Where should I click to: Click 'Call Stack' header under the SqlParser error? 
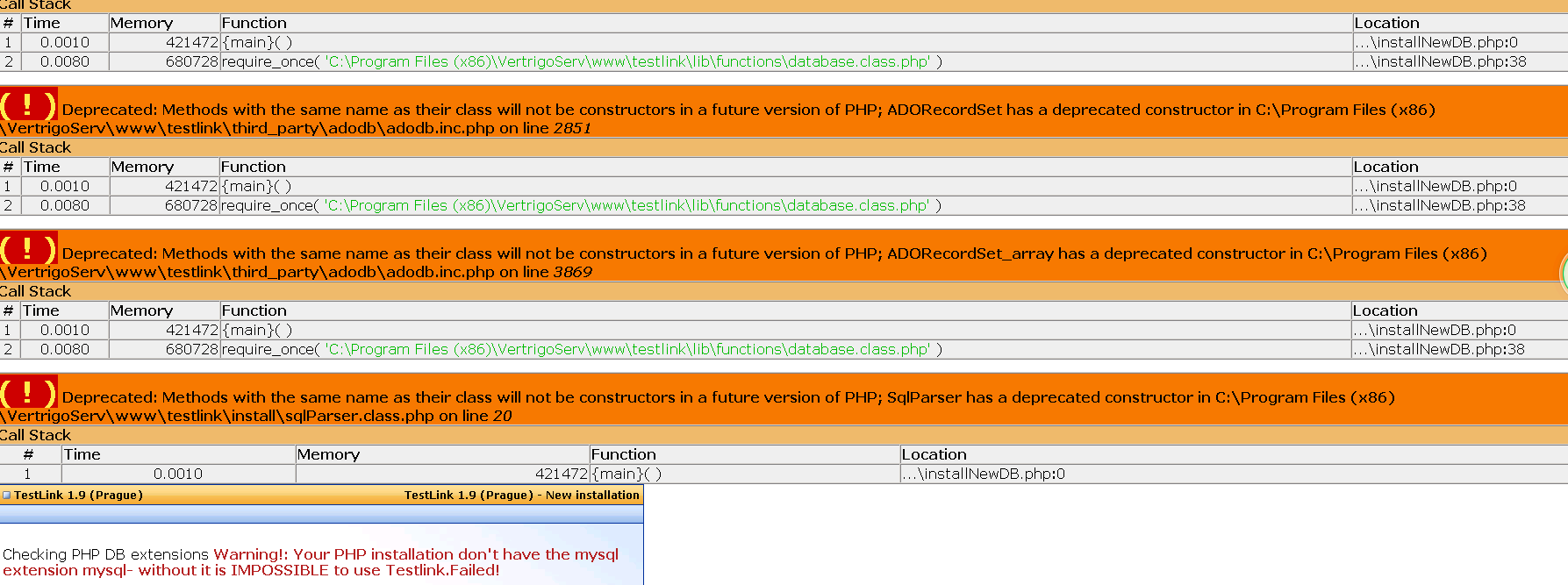click(35, 435)
